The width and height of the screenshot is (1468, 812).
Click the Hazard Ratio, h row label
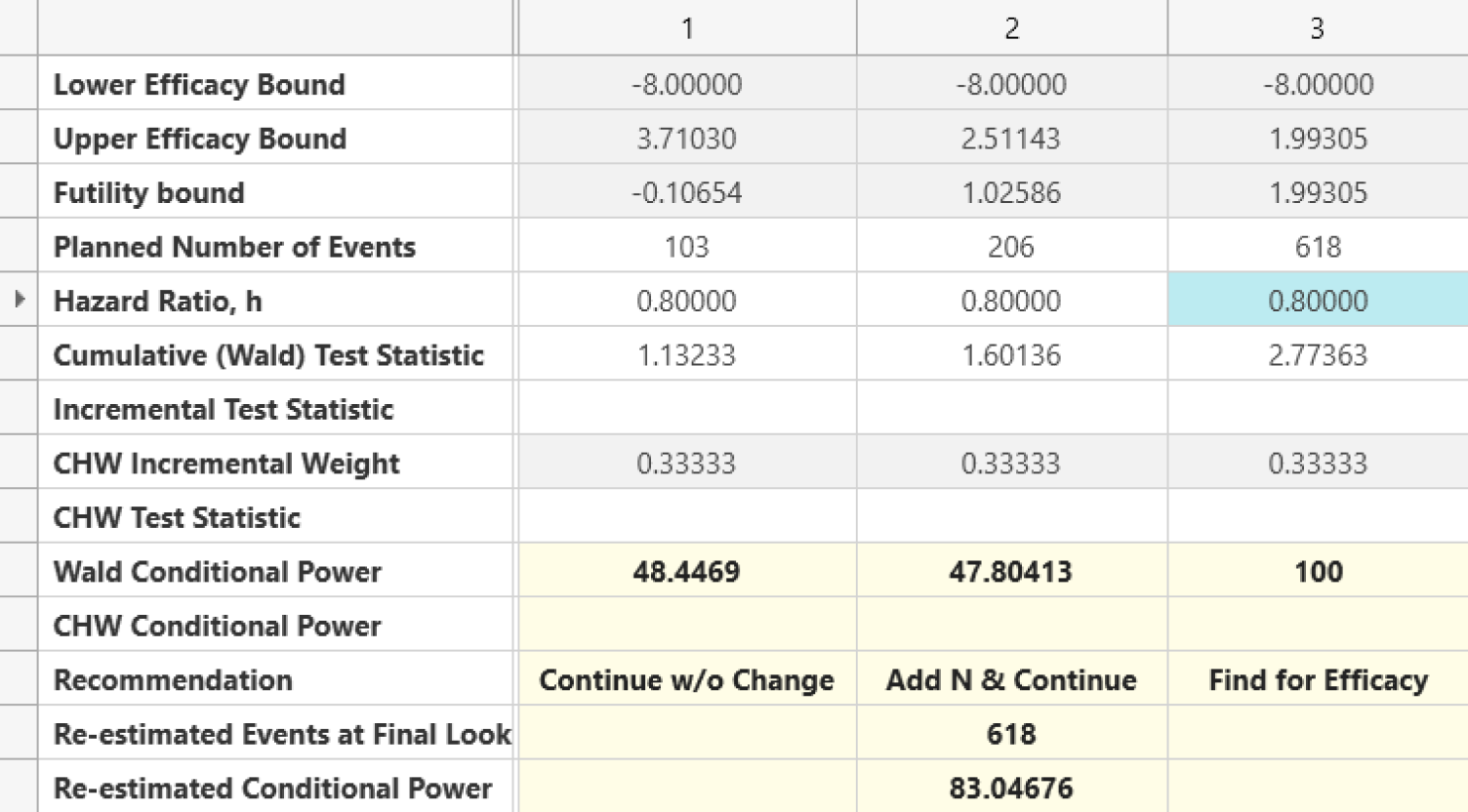[158, 301]
